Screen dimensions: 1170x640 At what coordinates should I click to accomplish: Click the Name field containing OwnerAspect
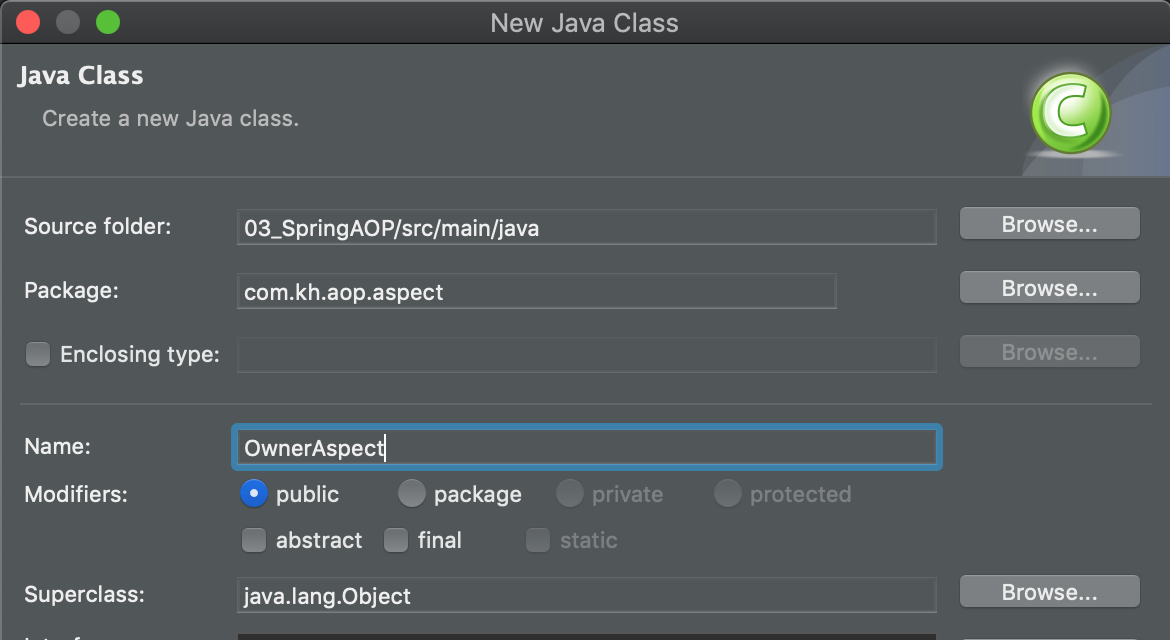click(x=586, y=447)
